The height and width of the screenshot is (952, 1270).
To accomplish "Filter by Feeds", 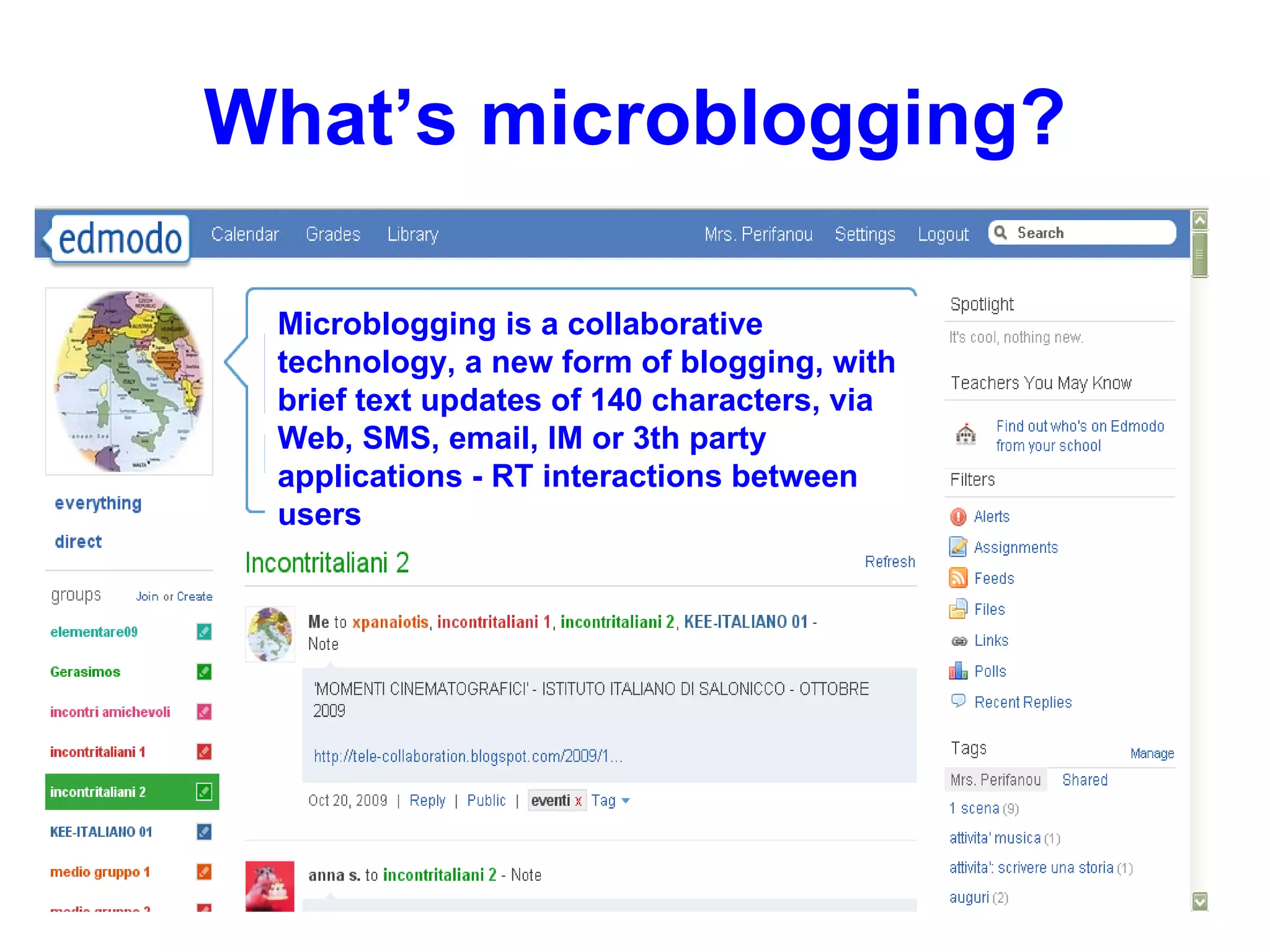I will tap(994, 578).
